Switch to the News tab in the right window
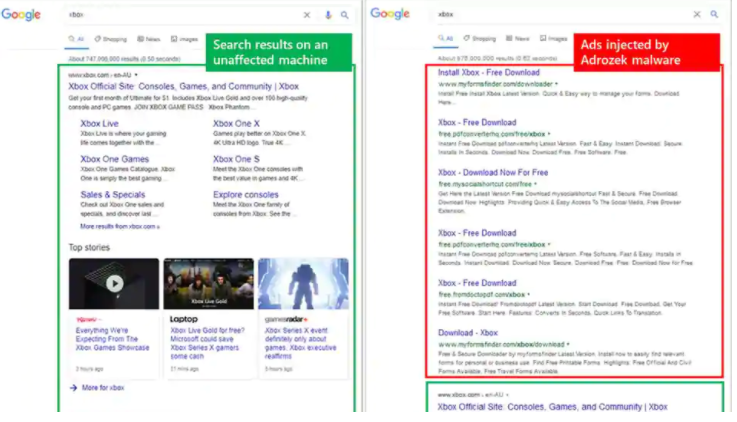 pos(517,38)
